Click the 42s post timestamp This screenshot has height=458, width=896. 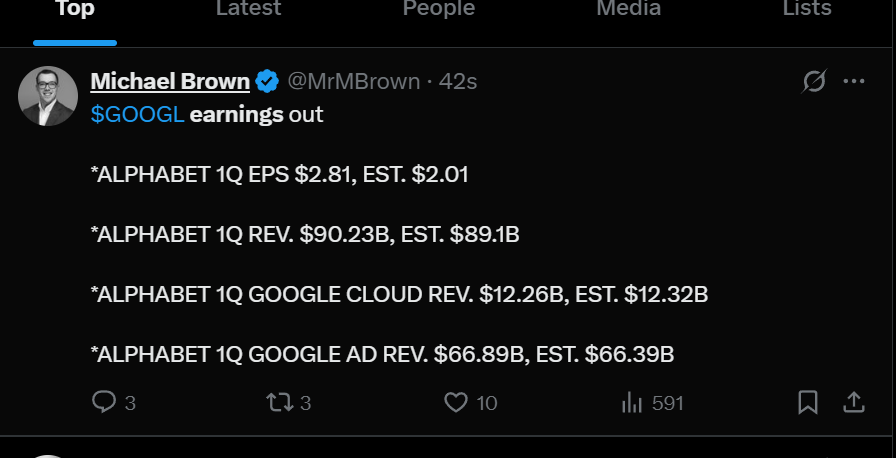pos(458,82)
